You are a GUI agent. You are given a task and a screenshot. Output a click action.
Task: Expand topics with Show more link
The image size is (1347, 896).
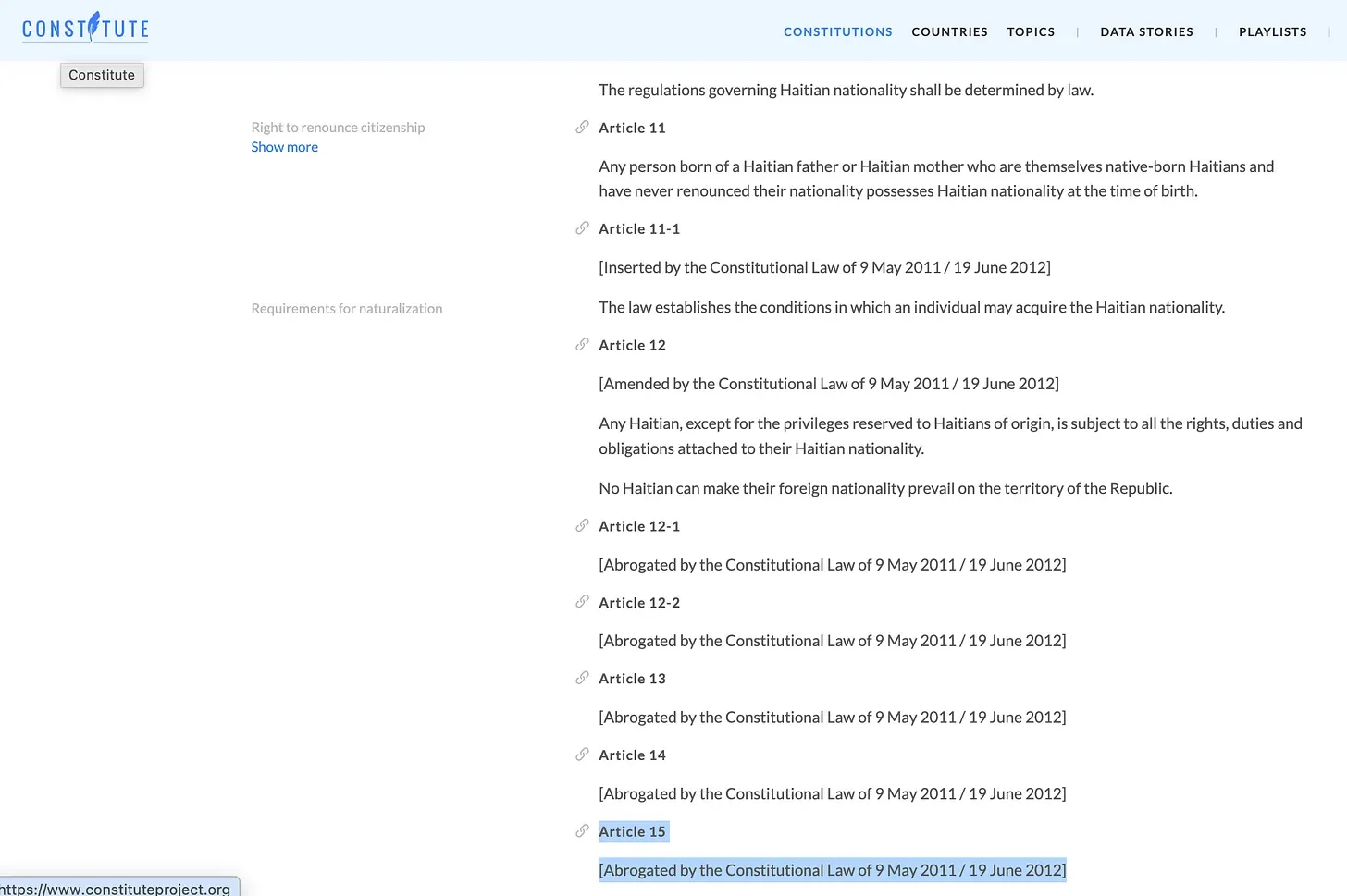click(284, 147)
